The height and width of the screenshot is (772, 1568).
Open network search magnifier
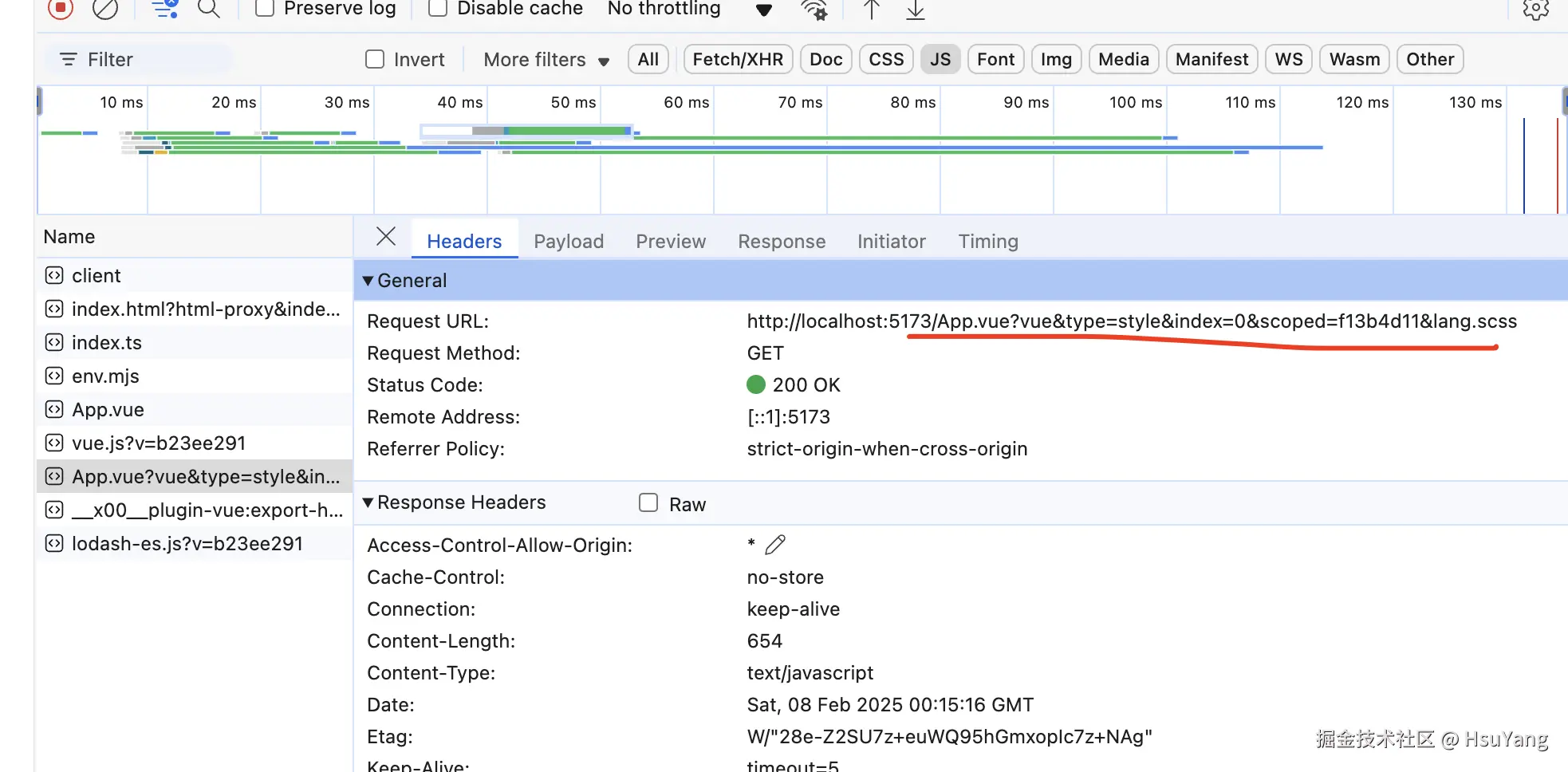(x=209, y=8)
